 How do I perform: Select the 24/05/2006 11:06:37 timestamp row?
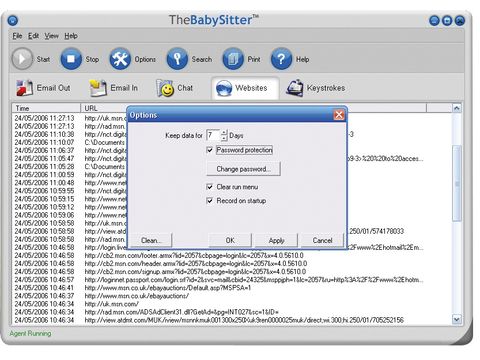44,150
